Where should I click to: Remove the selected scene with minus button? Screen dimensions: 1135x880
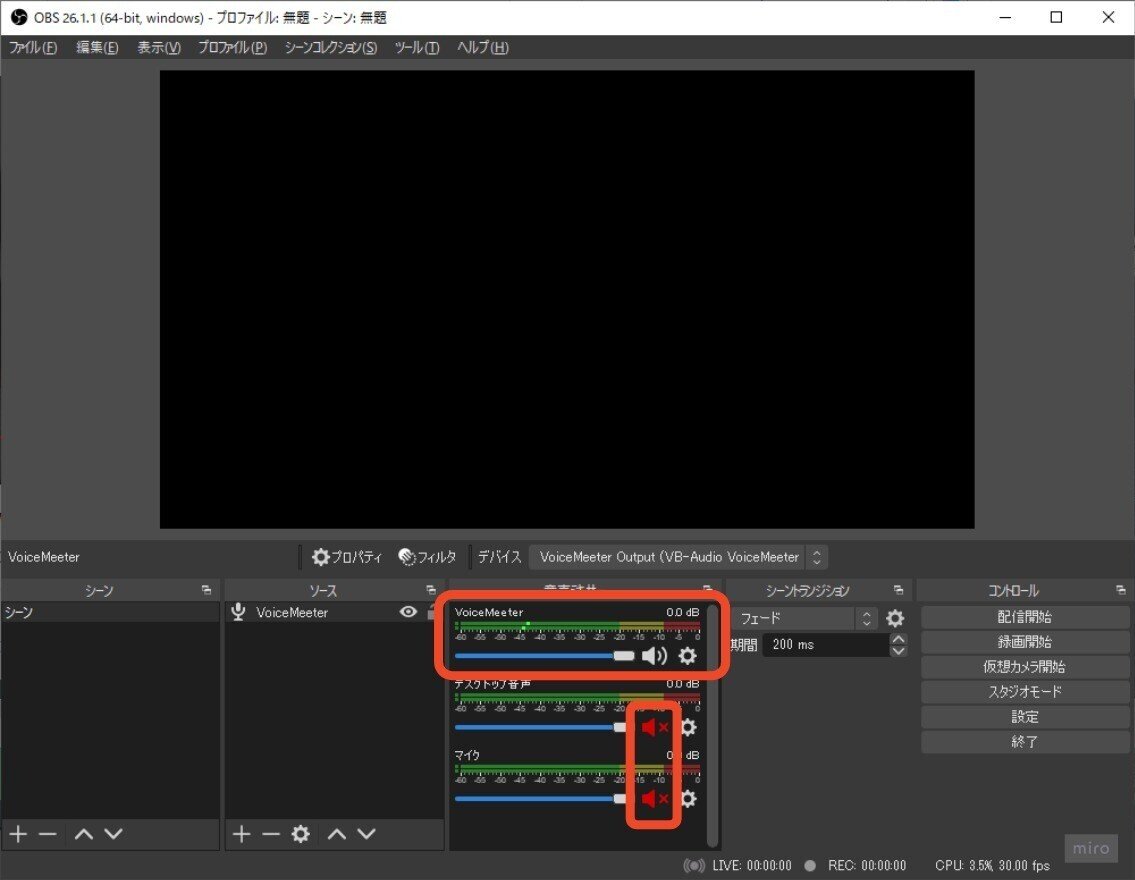click(x=48, y=834)
